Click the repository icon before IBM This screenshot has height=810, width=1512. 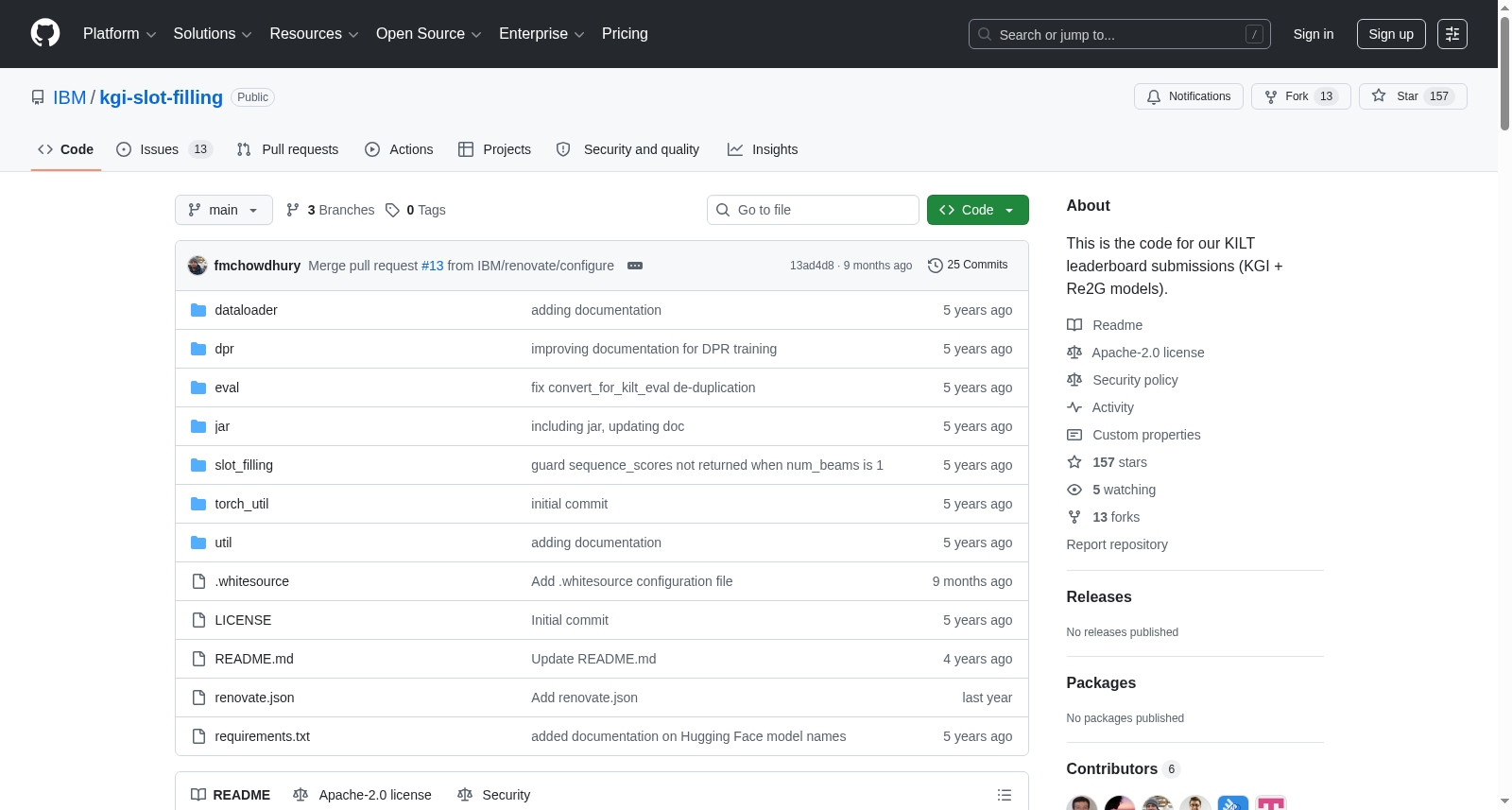[38, 97]
